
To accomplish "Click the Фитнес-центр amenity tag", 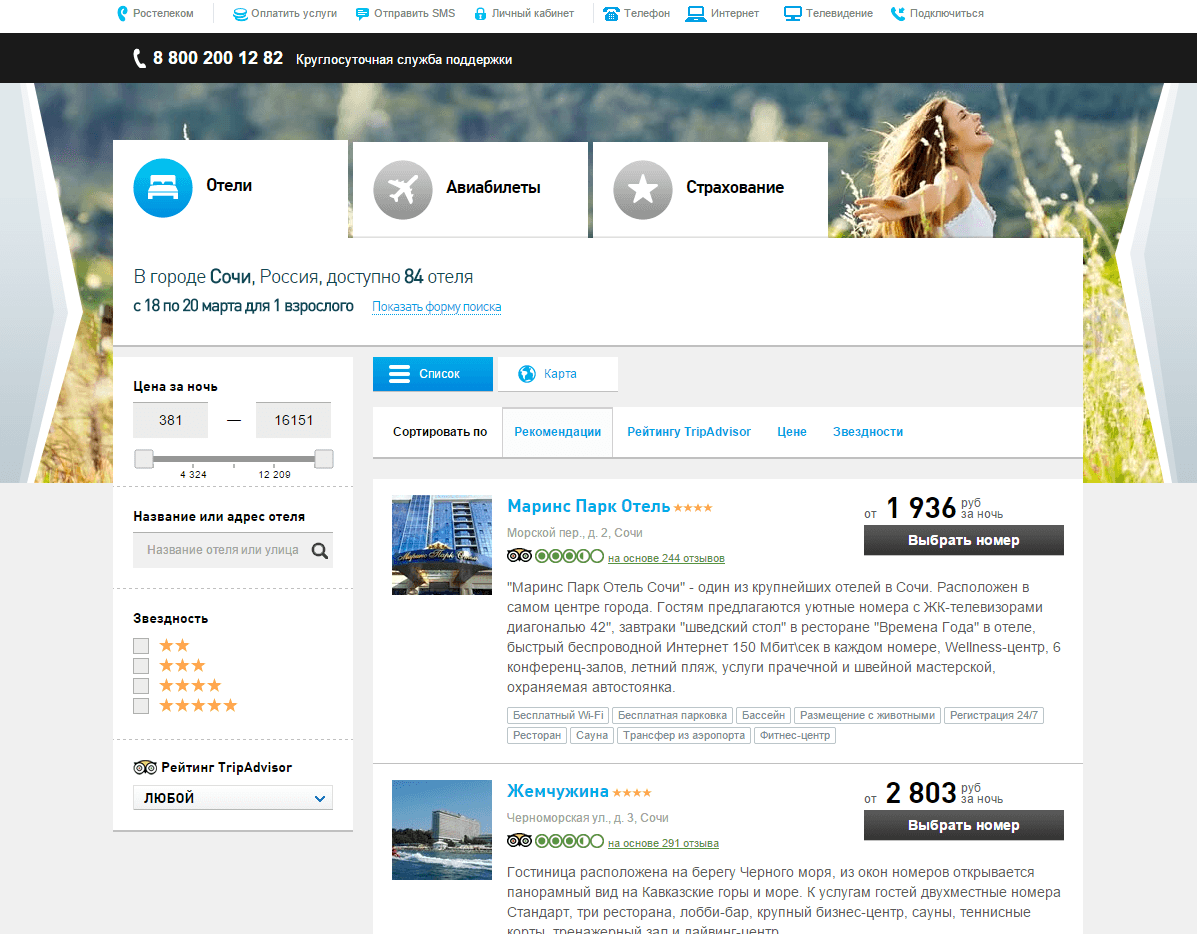I will [x=795, y=735].
